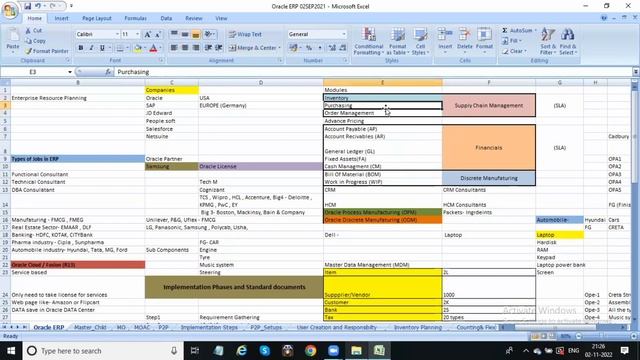This screenshot has height=360, width=640.
Task: Toggle Wrap Text on the cell
Action: [x=245, y=34]
